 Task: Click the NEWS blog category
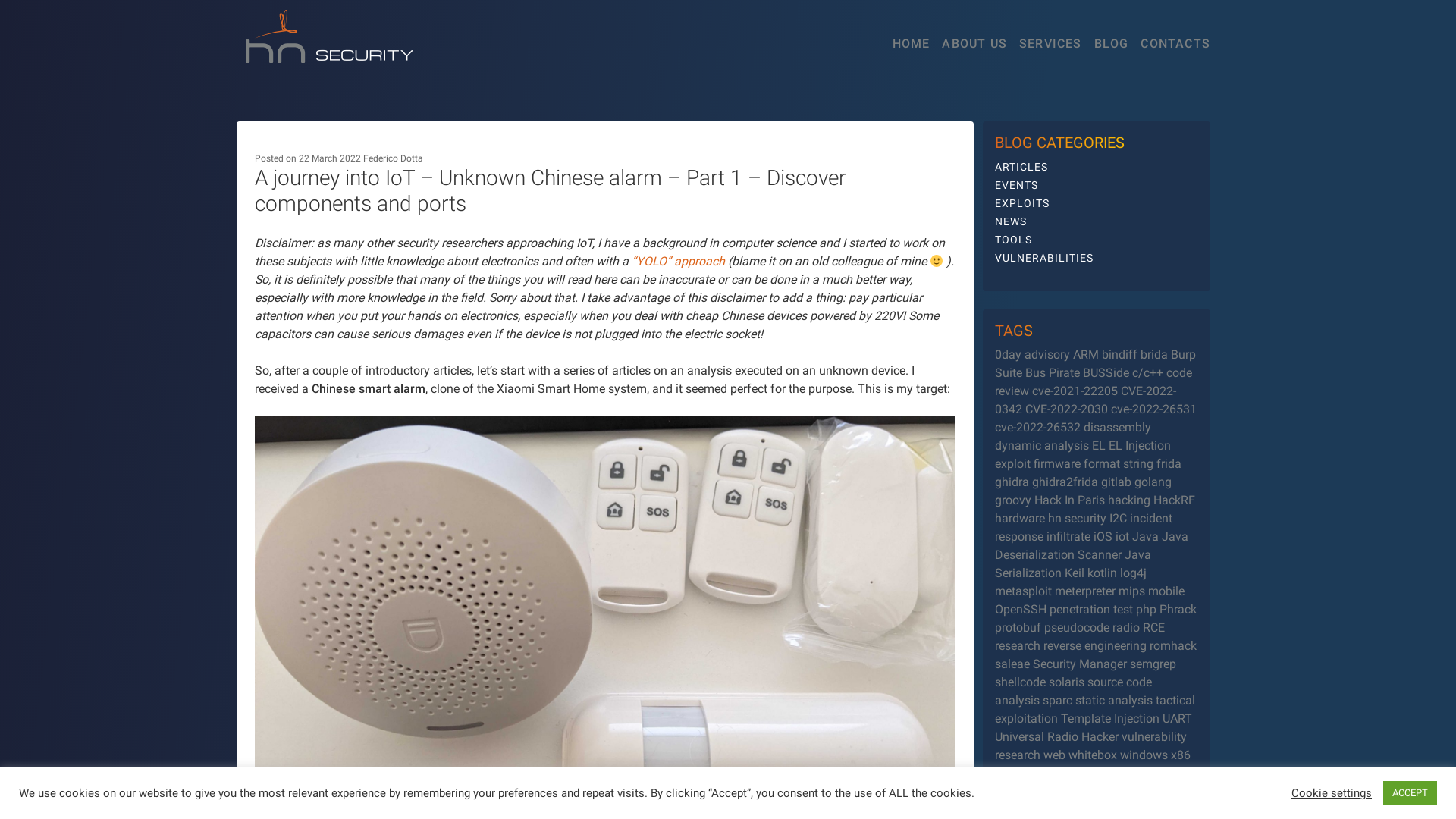coord(1011,221)
